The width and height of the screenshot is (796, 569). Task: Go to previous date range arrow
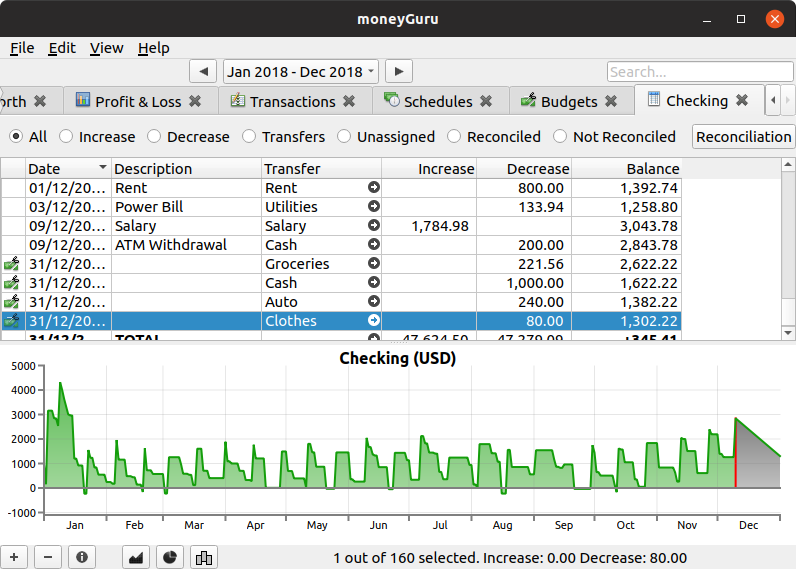(x=203, y=72)
